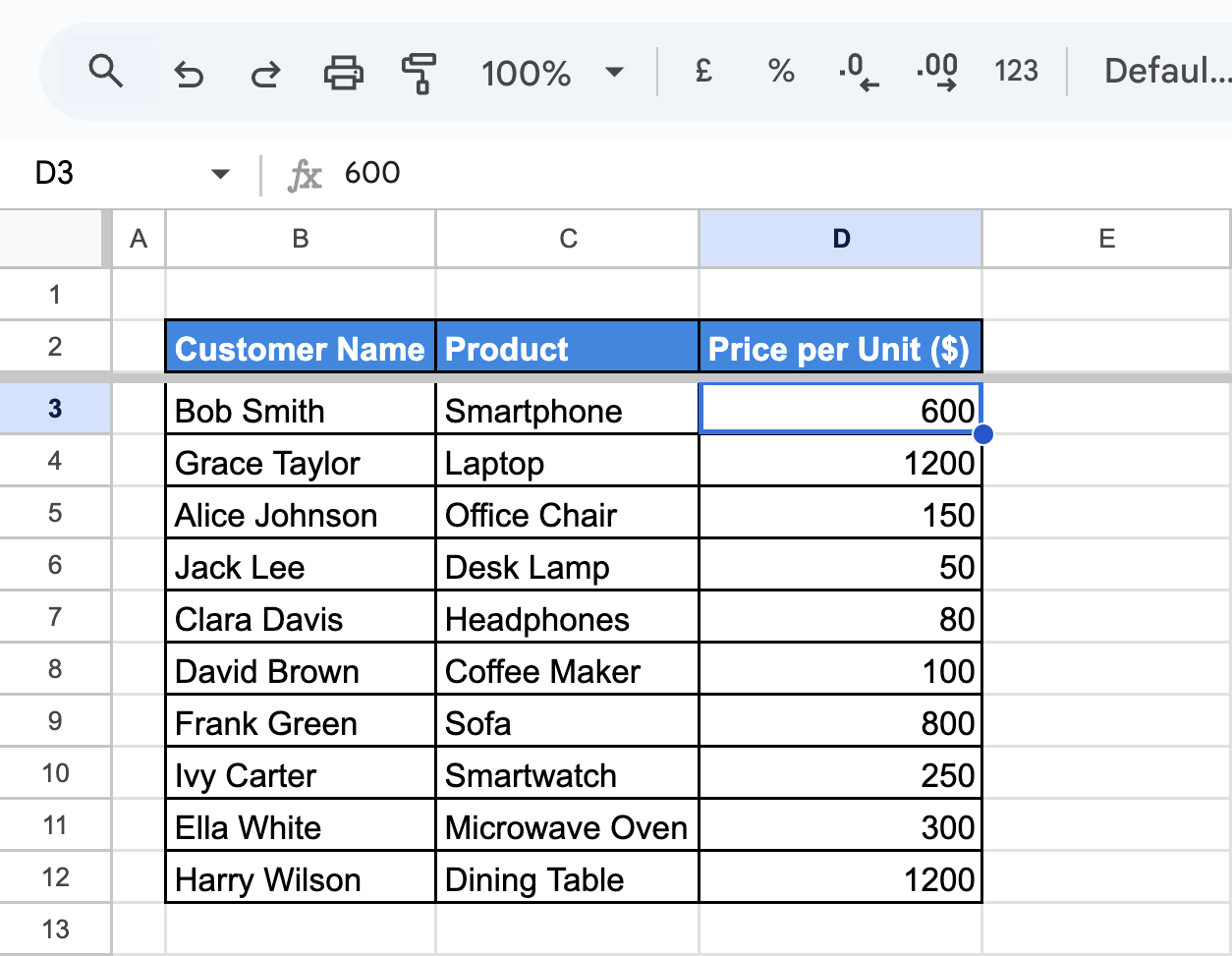Select the Smartphone cell
This screenshot has width=1232, height=956.
568,409
